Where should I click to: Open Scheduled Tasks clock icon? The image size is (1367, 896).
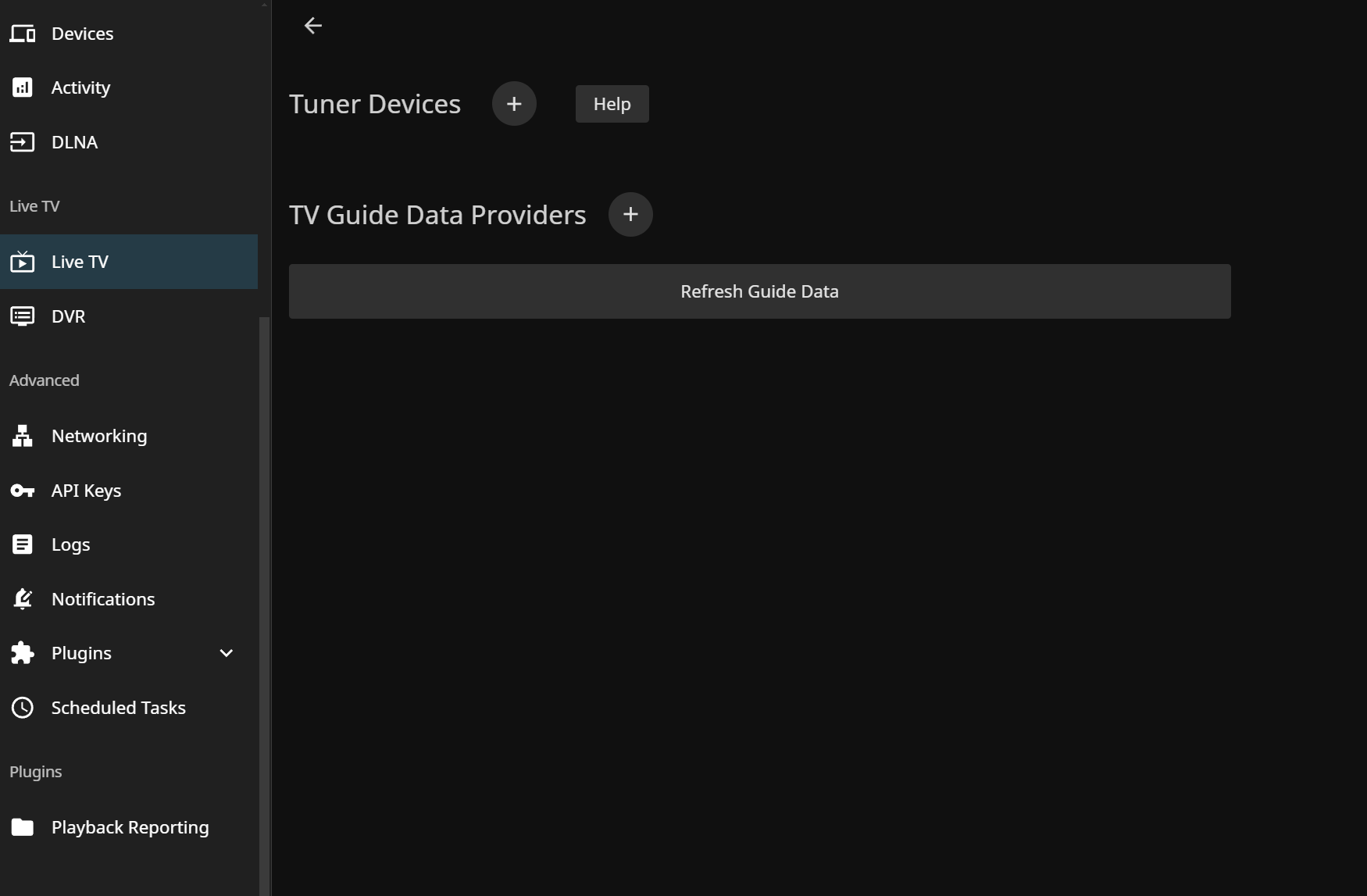(23, 708)
